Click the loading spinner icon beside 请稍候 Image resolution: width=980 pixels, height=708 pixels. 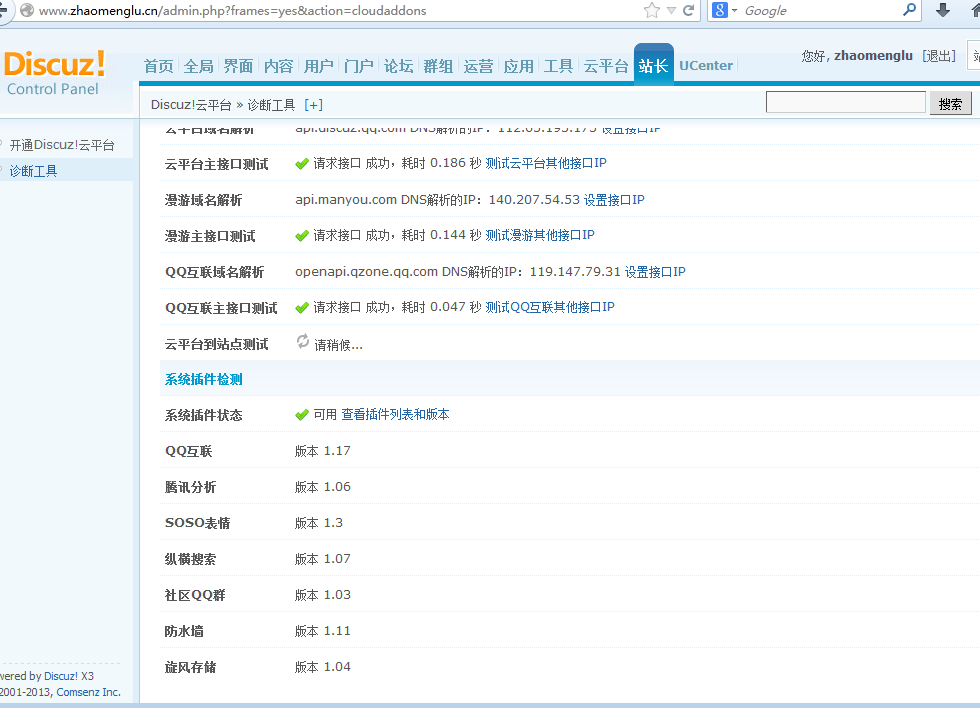pos(302,341)
